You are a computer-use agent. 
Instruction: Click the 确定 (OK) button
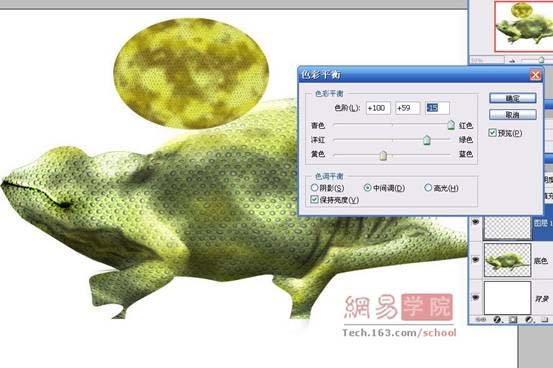click(x=512, y=98)
